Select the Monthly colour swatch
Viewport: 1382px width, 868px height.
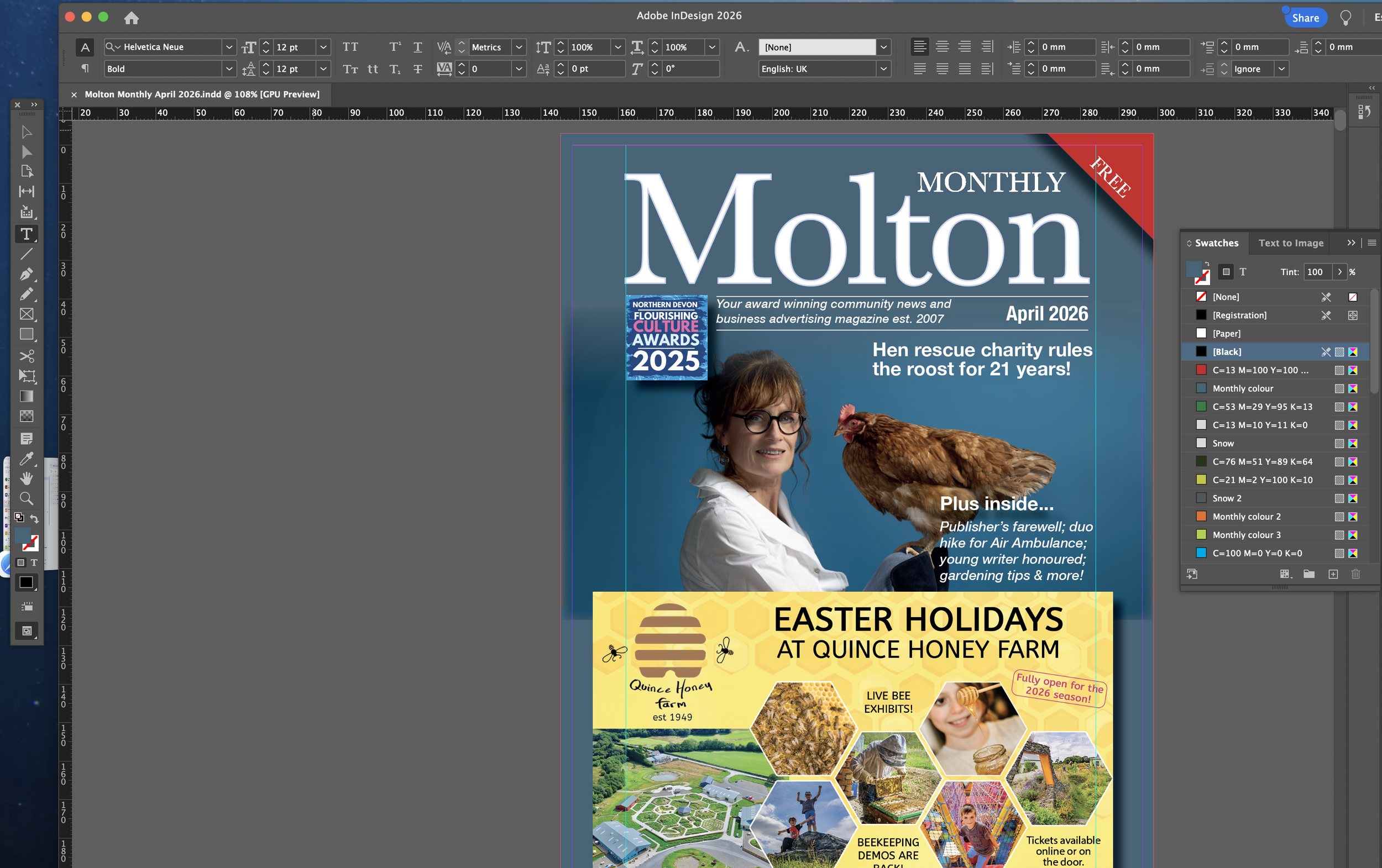1242,388
